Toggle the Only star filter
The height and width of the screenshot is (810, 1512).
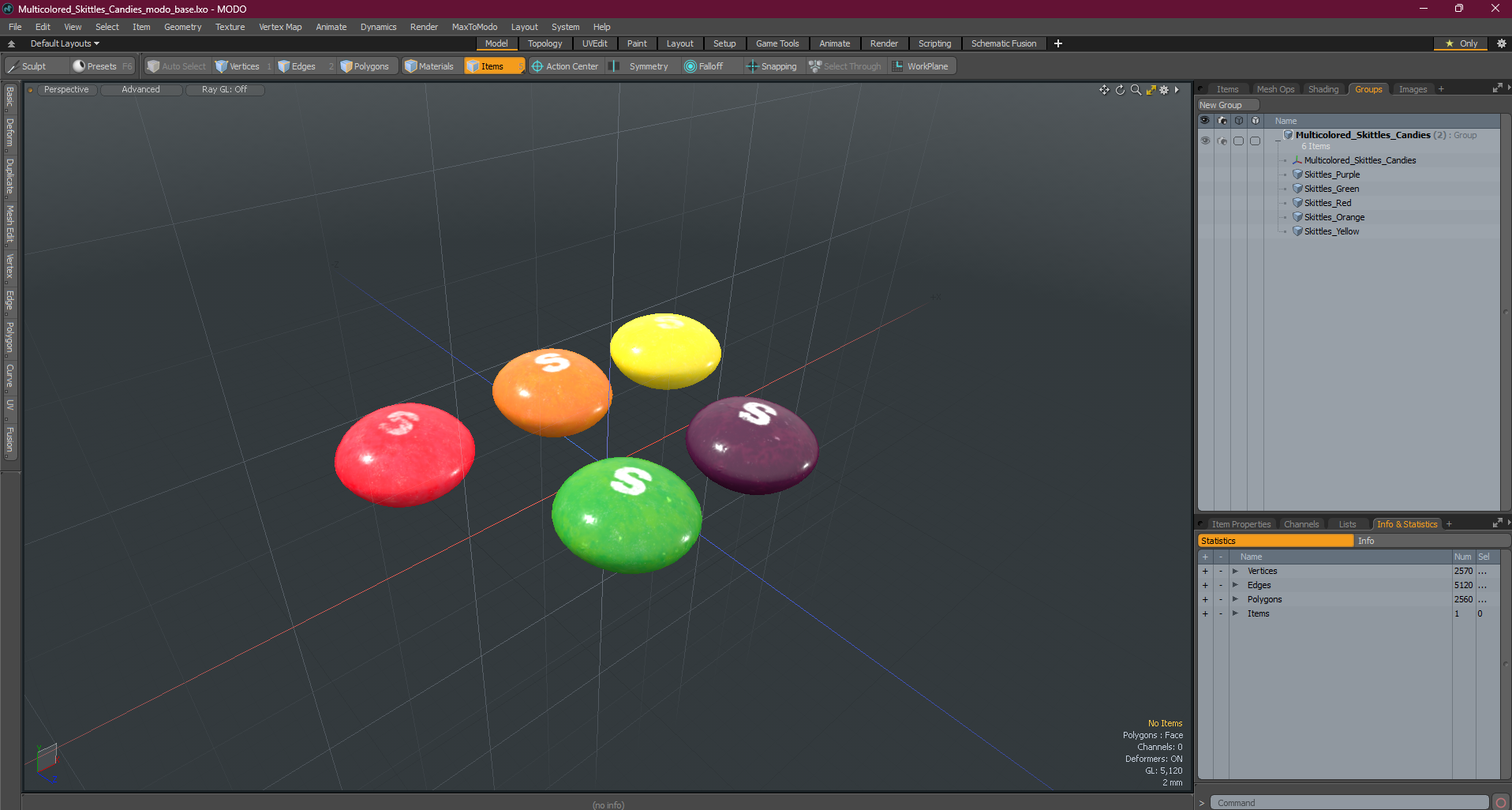pos(1461,43)
